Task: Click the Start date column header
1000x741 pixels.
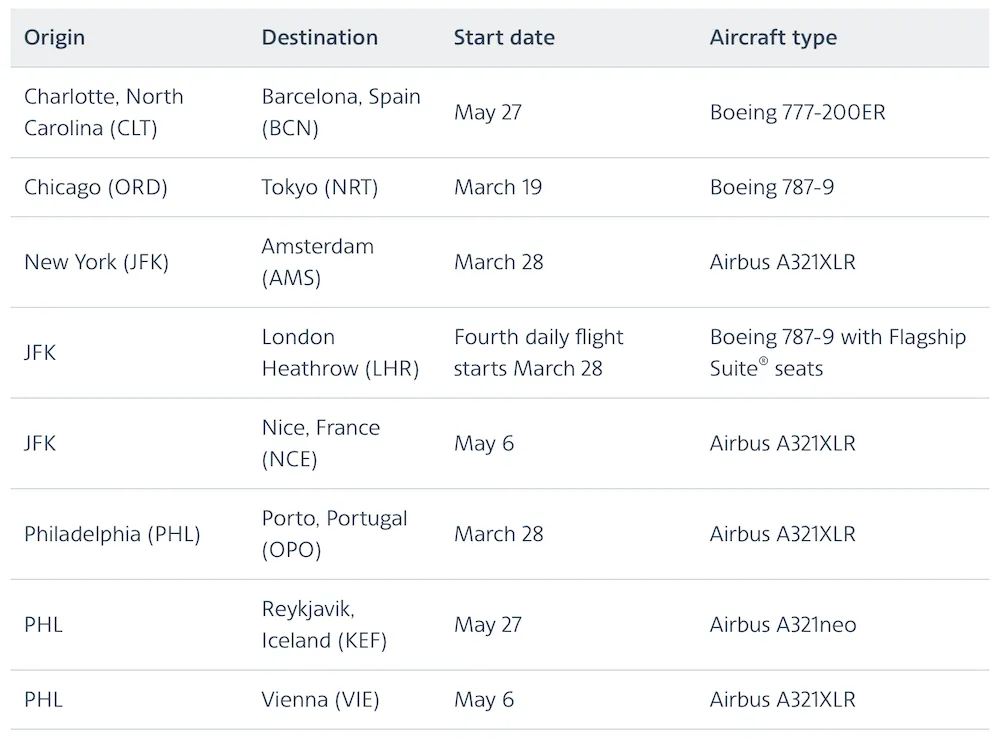Action: tap(504, 37)
